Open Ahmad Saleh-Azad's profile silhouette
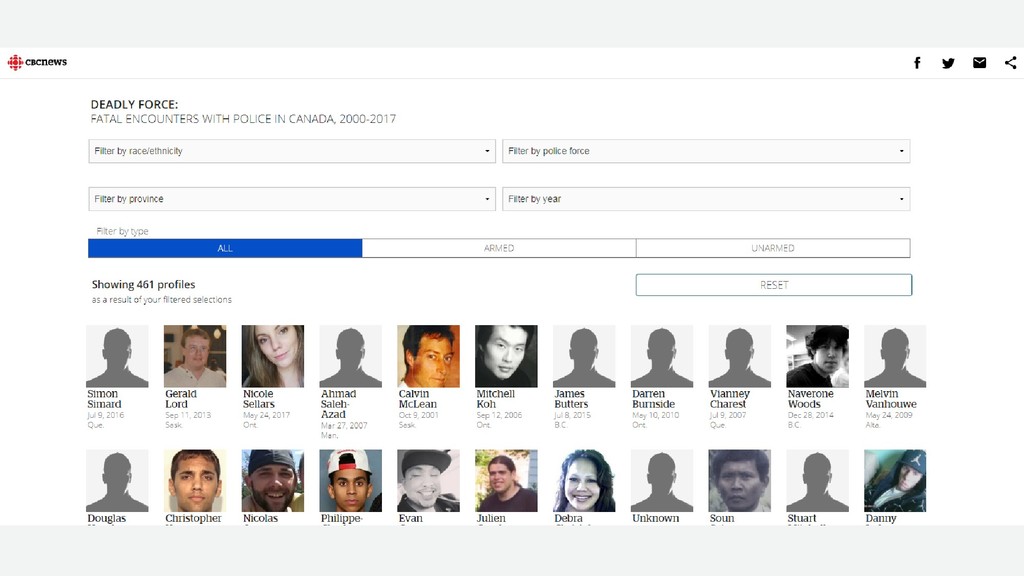This screenshot has width=1024, height=576. 351,356
